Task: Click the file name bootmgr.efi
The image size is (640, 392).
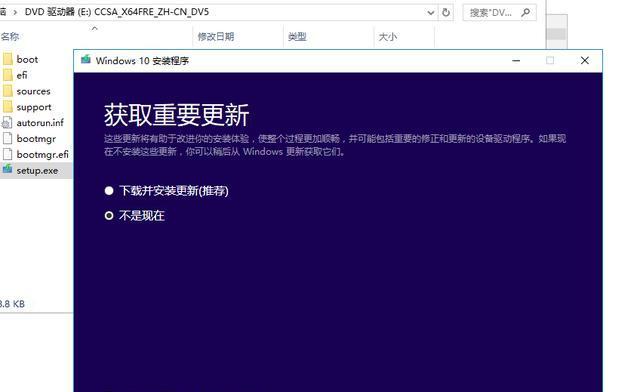Action: (x=42, y=155)
